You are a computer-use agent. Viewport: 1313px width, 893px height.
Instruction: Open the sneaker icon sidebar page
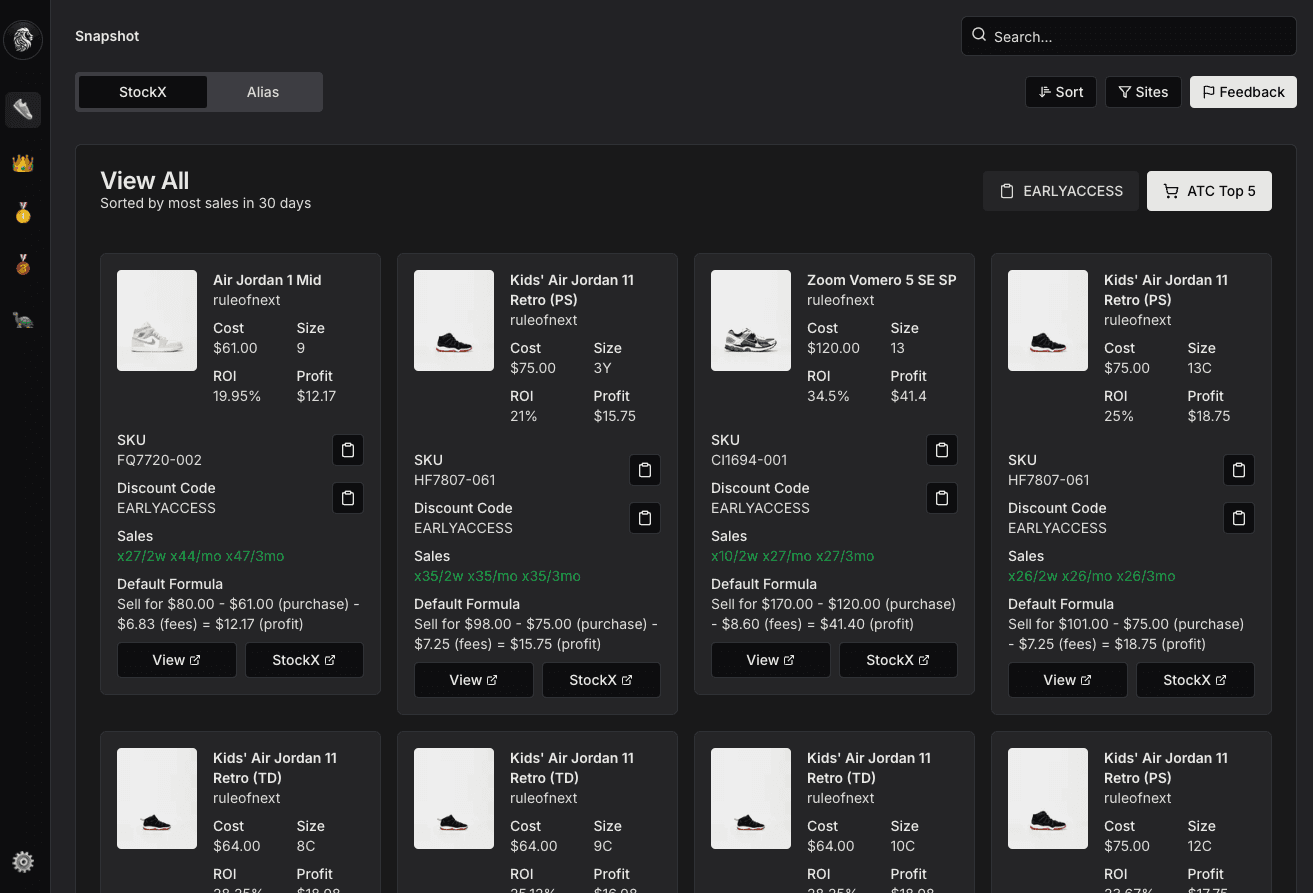pyautogui.click(x=23, y=109)
